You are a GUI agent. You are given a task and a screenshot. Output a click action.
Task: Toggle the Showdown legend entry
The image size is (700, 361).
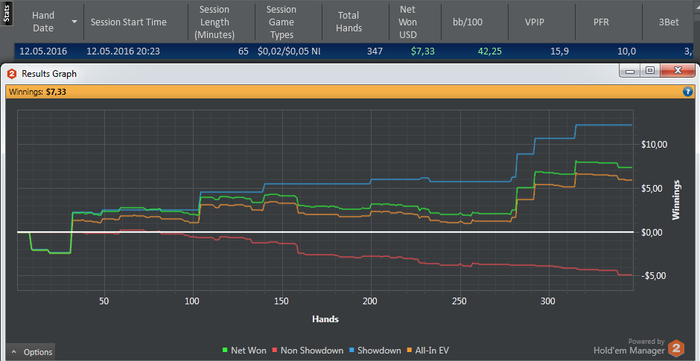375,350
